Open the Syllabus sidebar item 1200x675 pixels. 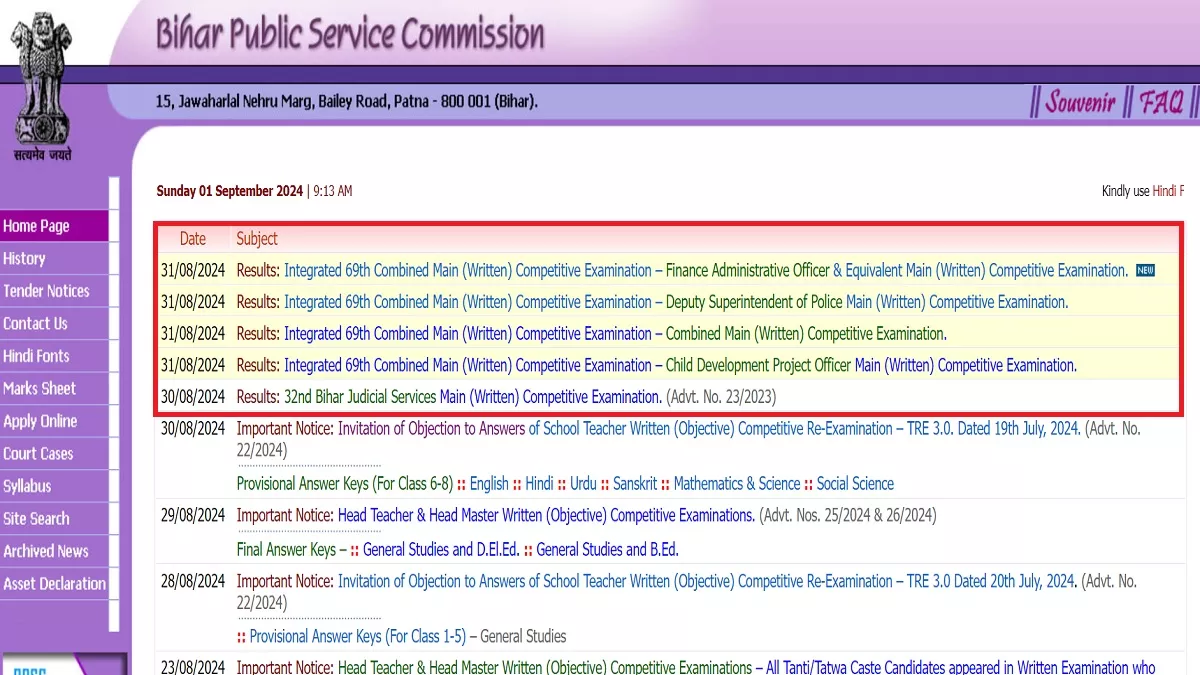pos(54,486)
